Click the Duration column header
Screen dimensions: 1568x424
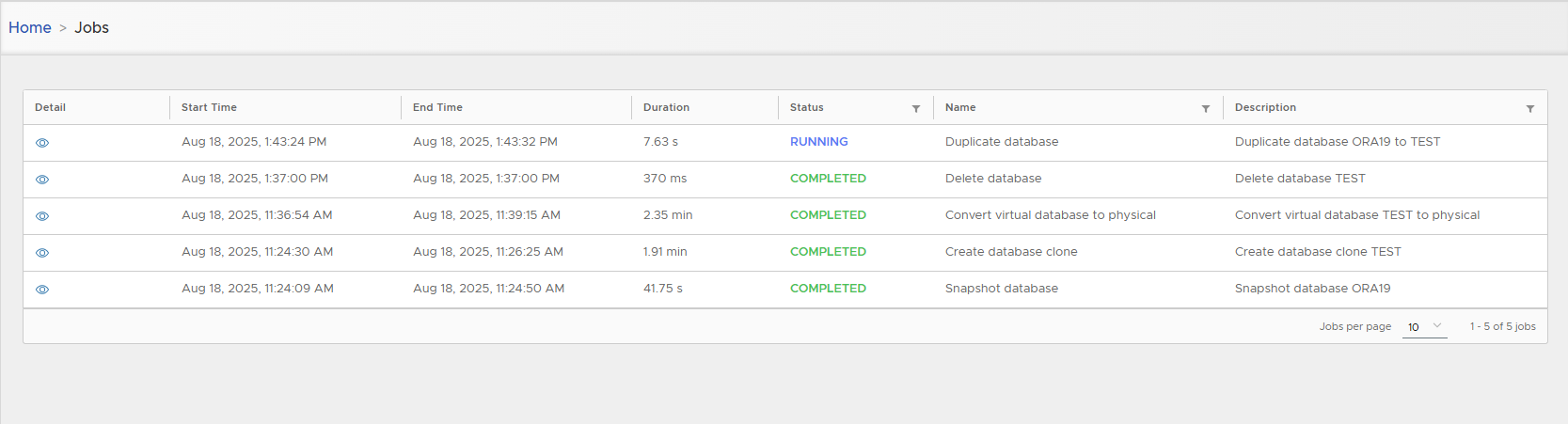[666, 107]
